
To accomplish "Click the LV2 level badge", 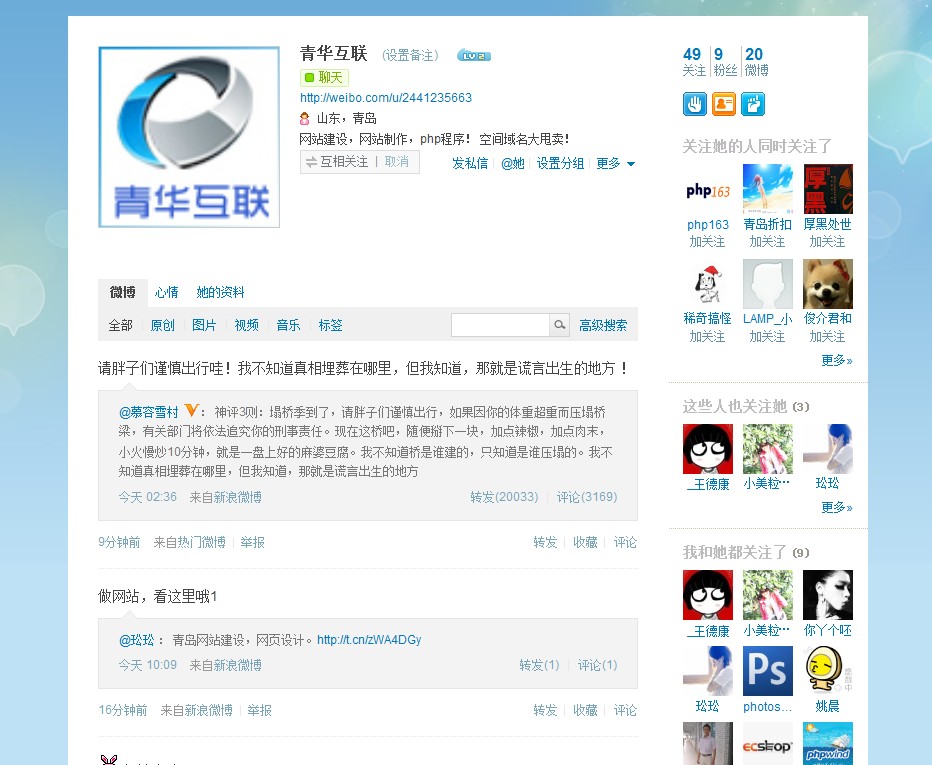I will [473, 56].
